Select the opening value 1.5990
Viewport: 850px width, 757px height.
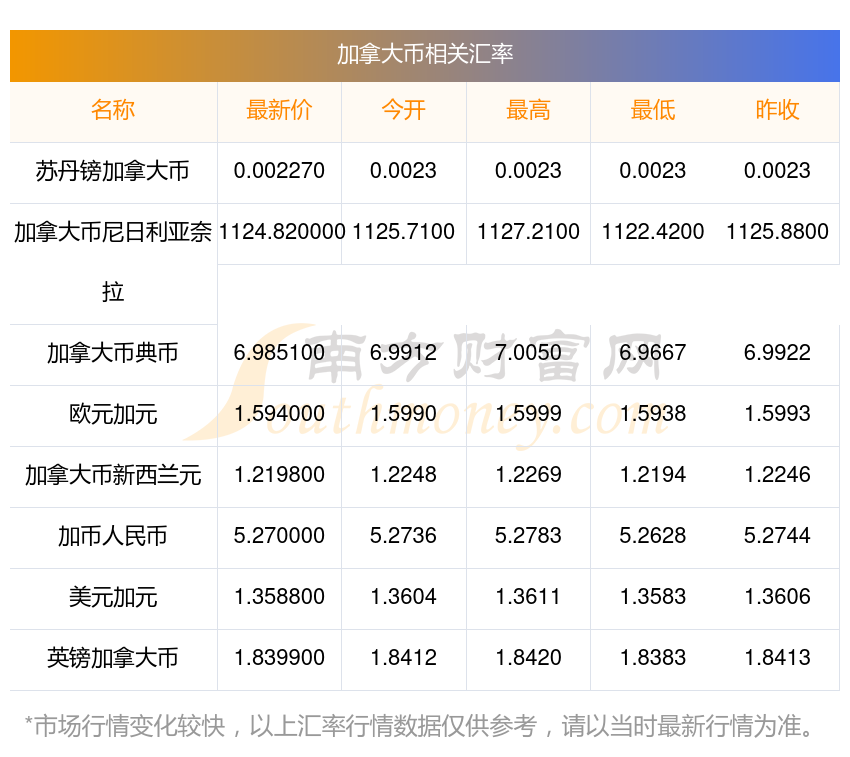tap(403, 414)
